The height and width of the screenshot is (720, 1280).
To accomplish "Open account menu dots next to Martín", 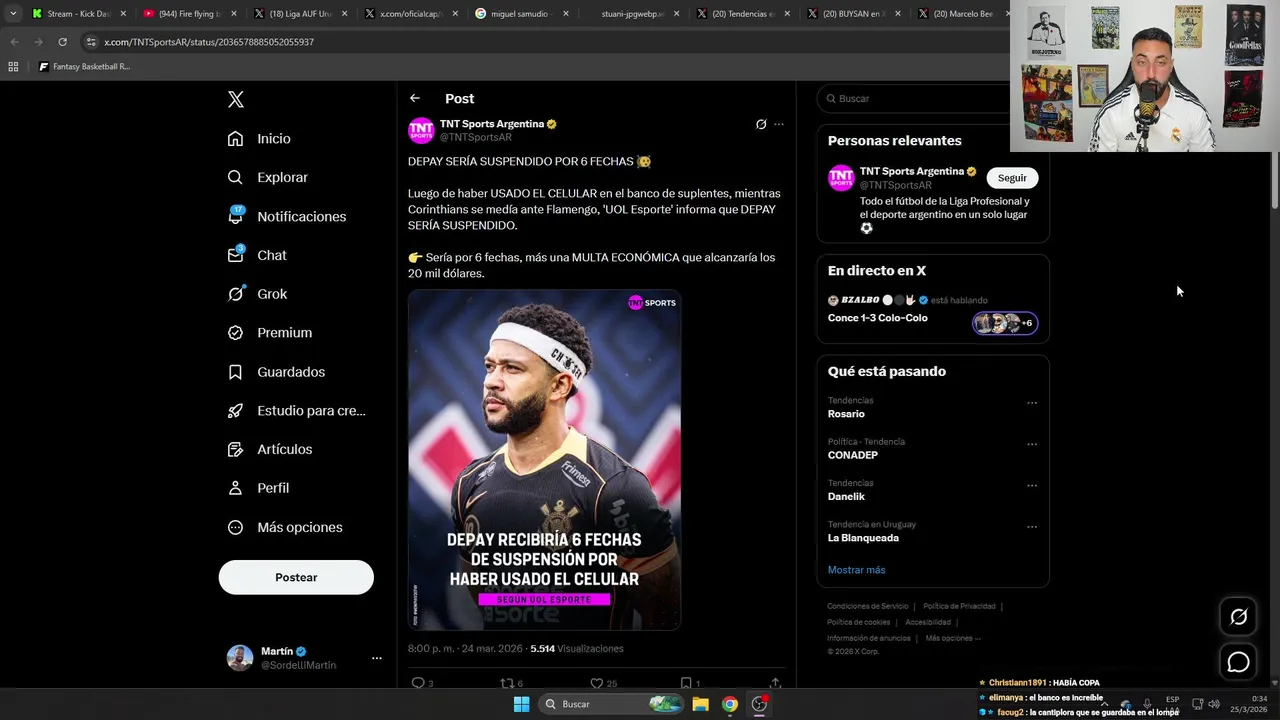I will click(x=376, y=658).
